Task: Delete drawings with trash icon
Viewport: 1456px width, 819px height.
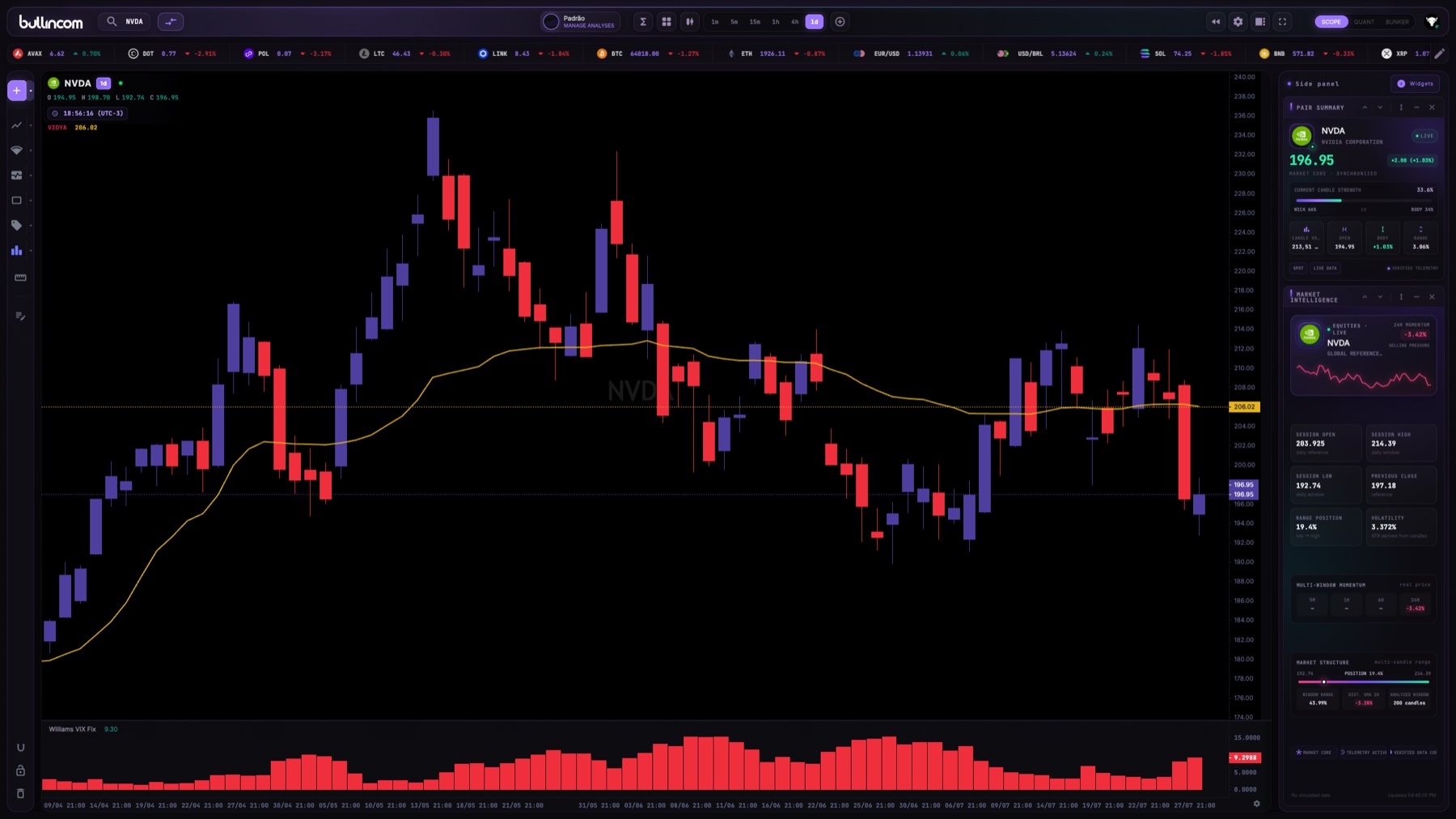Action: coord(20,794)
